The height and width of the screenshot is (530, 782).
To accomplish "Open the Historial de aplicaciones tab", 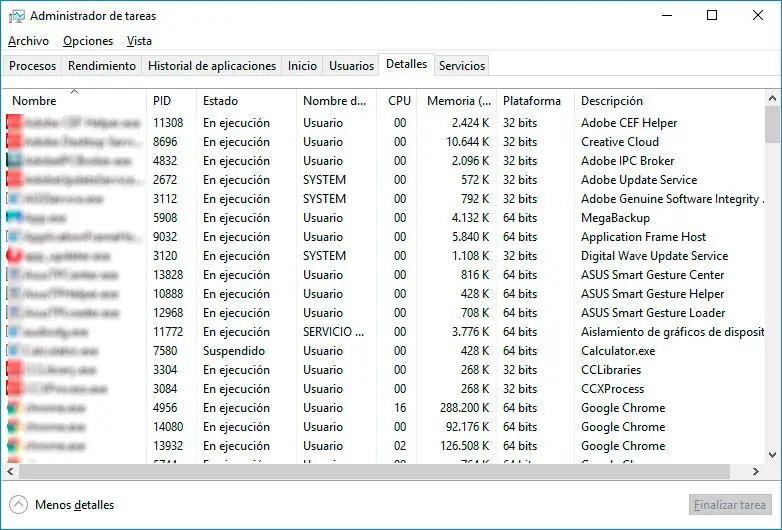I will [212, 66].
